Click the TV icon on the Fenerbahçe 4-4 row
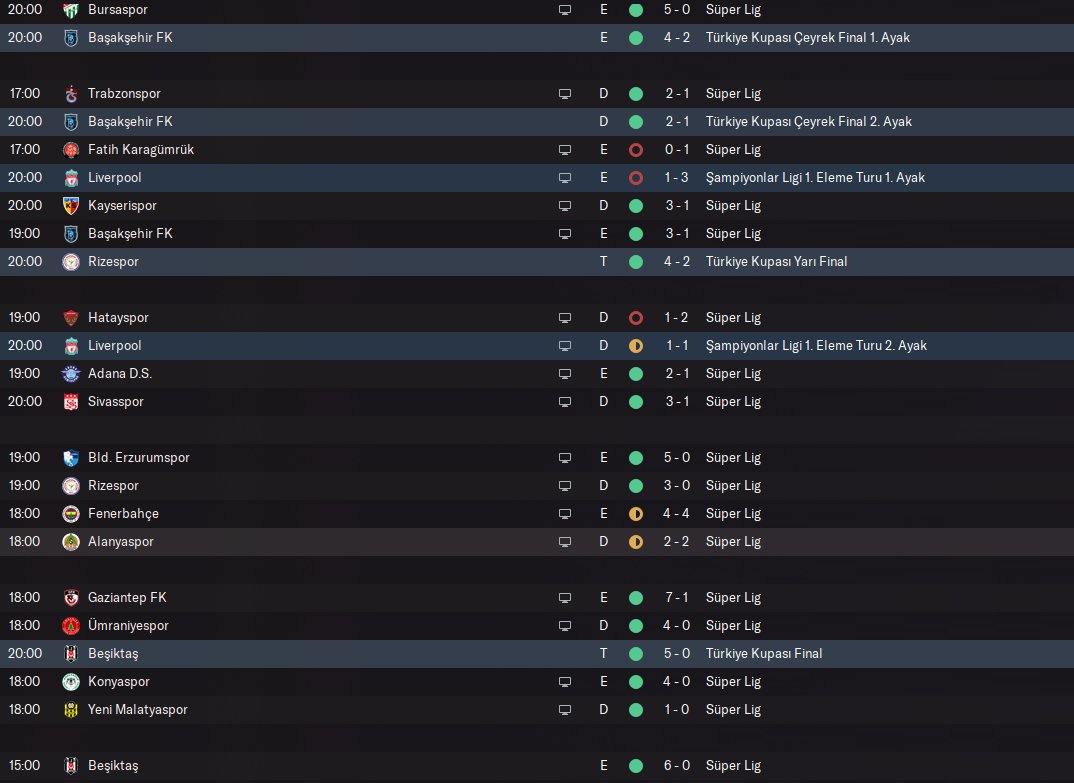 coord(565,514)
